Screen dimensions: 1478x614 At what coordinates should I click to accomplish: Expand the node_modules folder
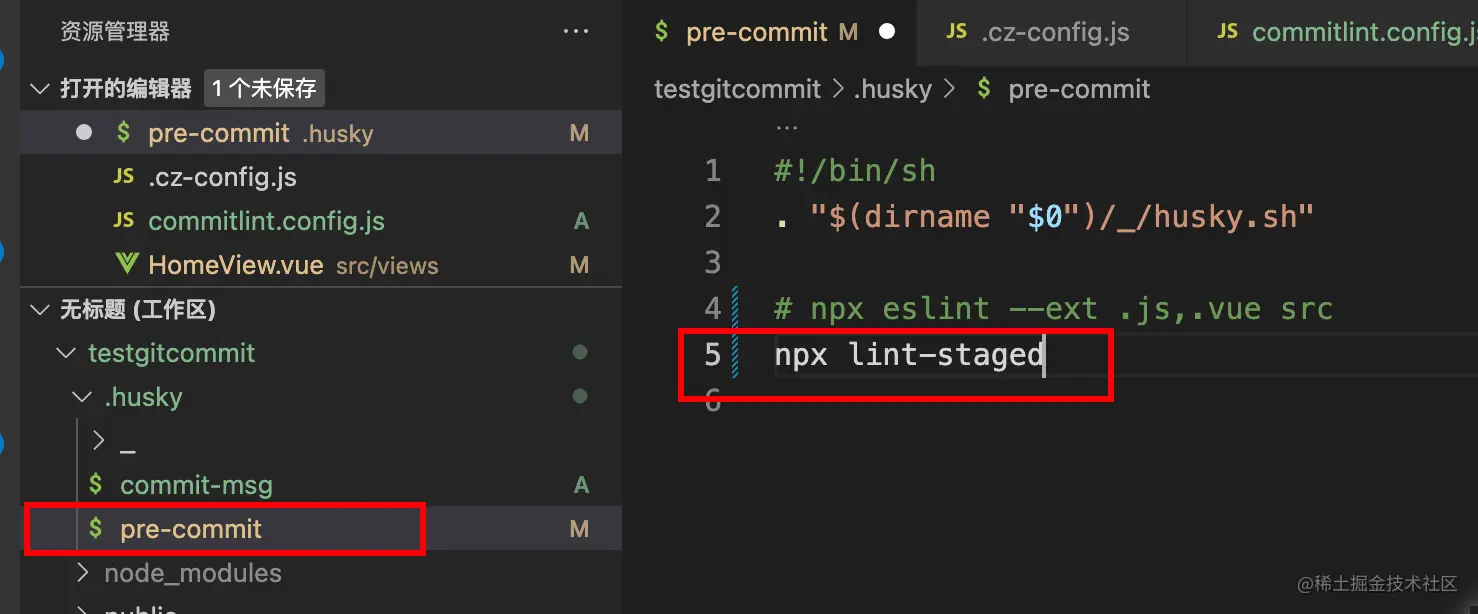click(x=84, y=573)
